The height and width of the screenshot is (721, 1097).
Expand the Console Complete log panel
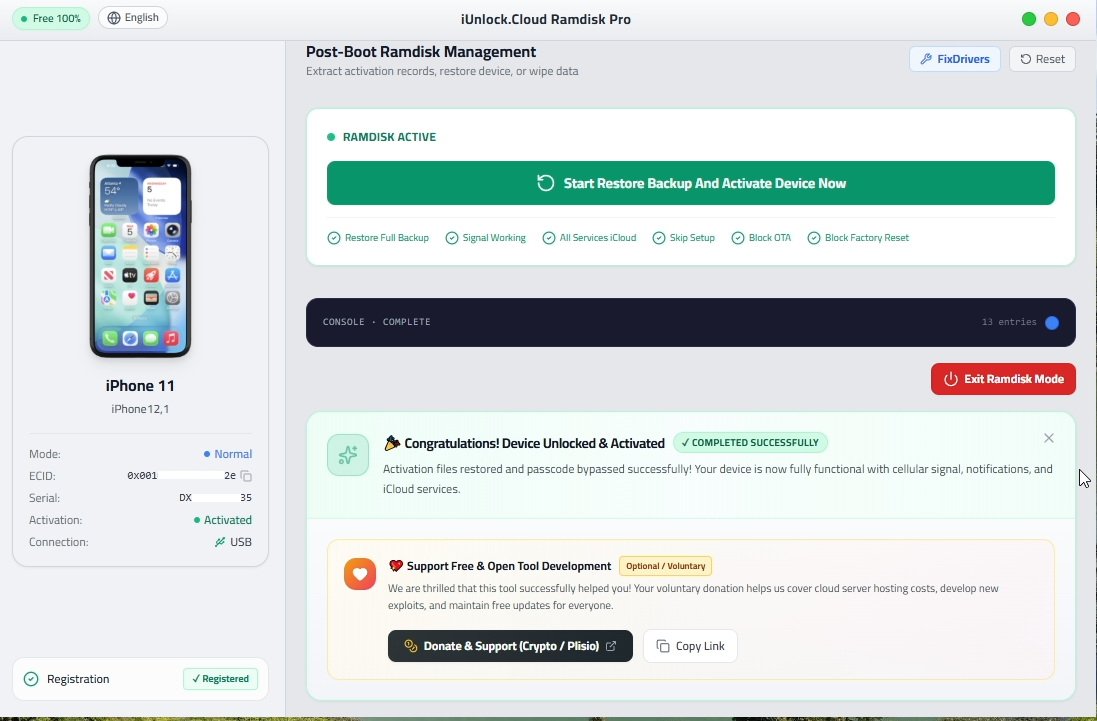point(691,322)
